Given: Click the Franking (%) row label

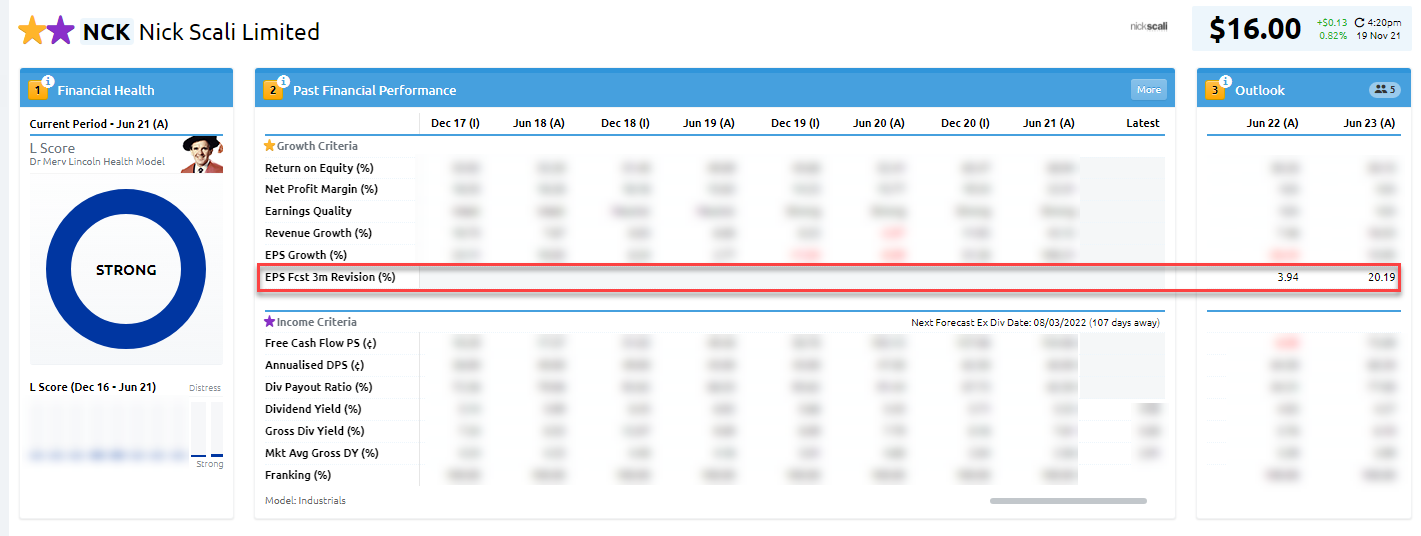Looking at the screenshot, I should click(x=298, y=475).
